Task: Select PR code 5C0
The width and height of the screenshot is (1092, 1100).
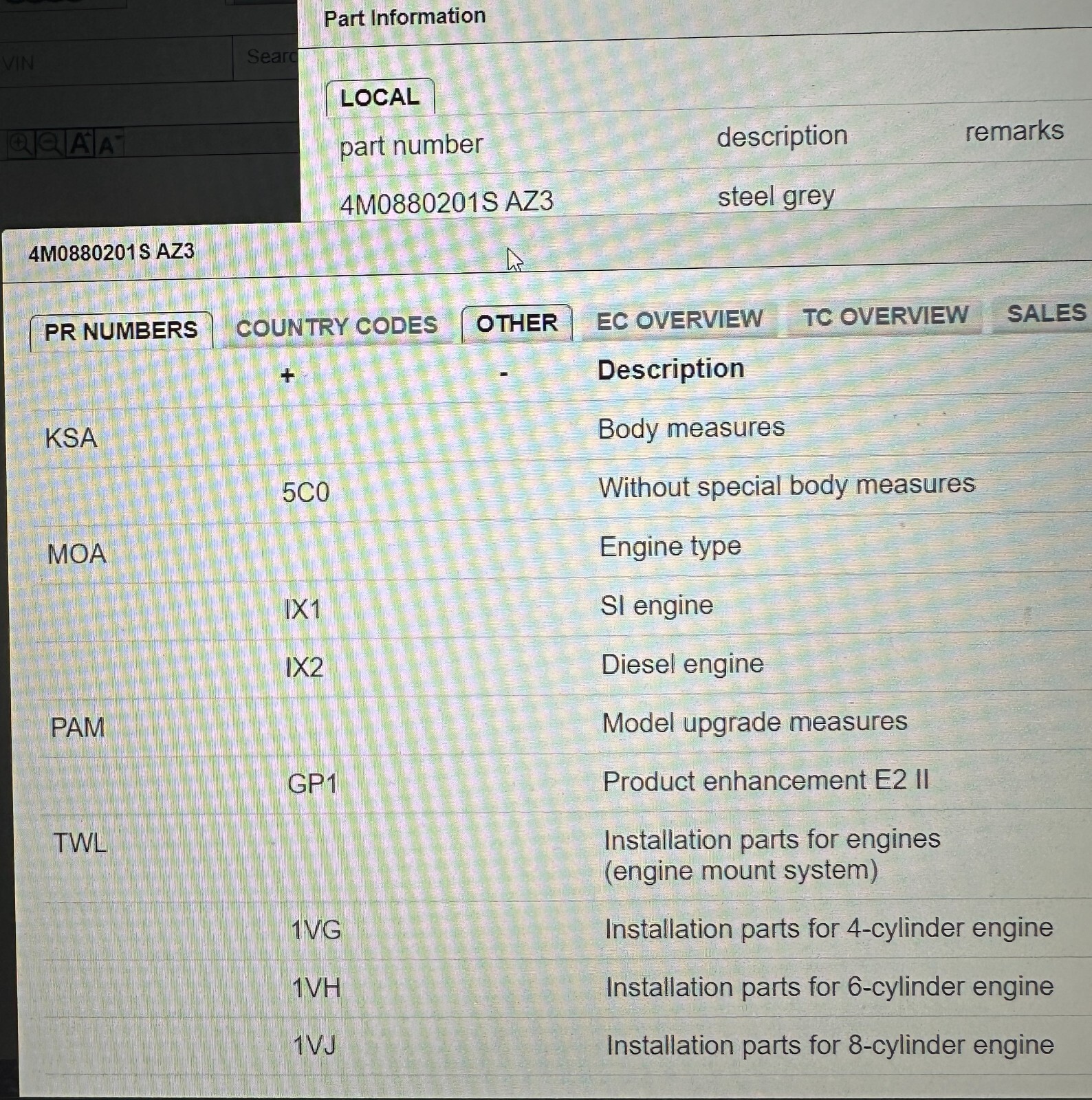Action: (306, 492)
